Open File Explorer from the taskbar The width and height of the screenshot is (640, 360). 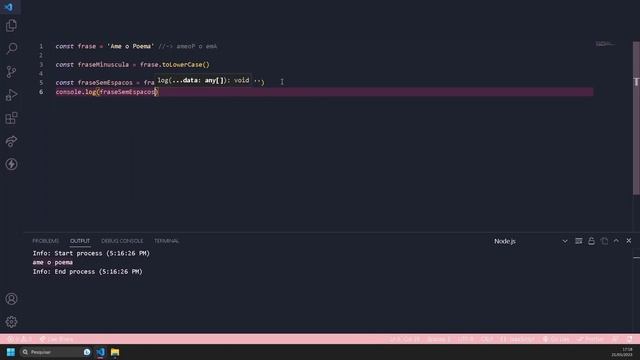click(x=115, y=352)
